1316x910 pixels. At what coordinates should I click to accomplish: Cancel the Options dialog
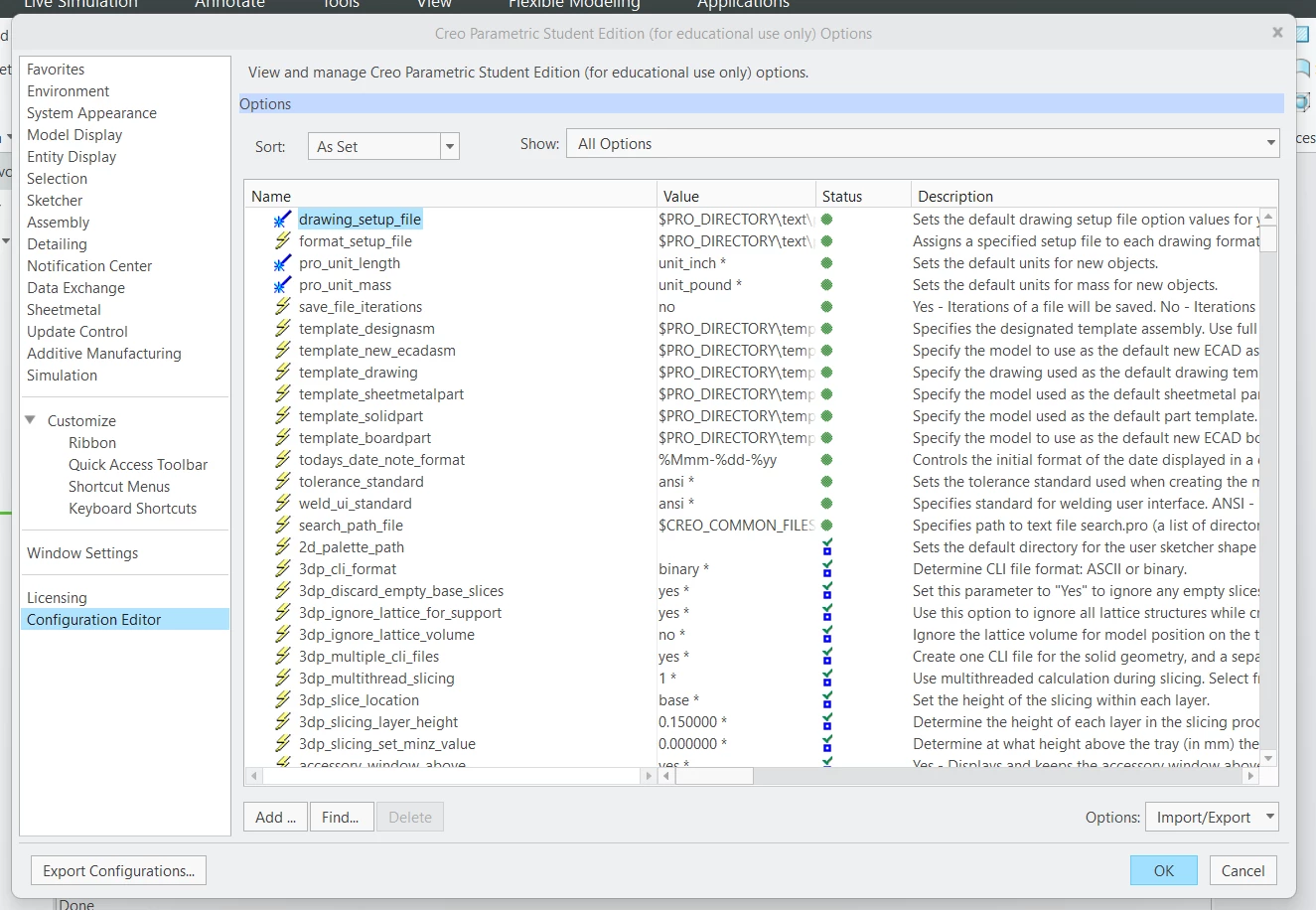click(x=1243, y=871)
